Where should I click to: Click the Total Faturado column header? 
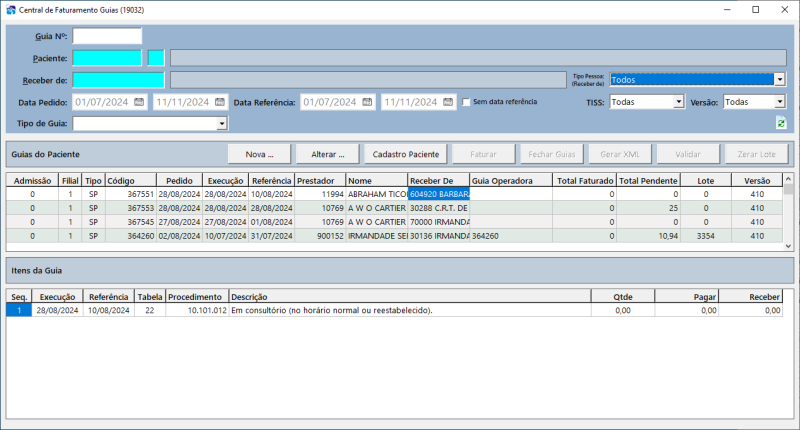[585, 181]
